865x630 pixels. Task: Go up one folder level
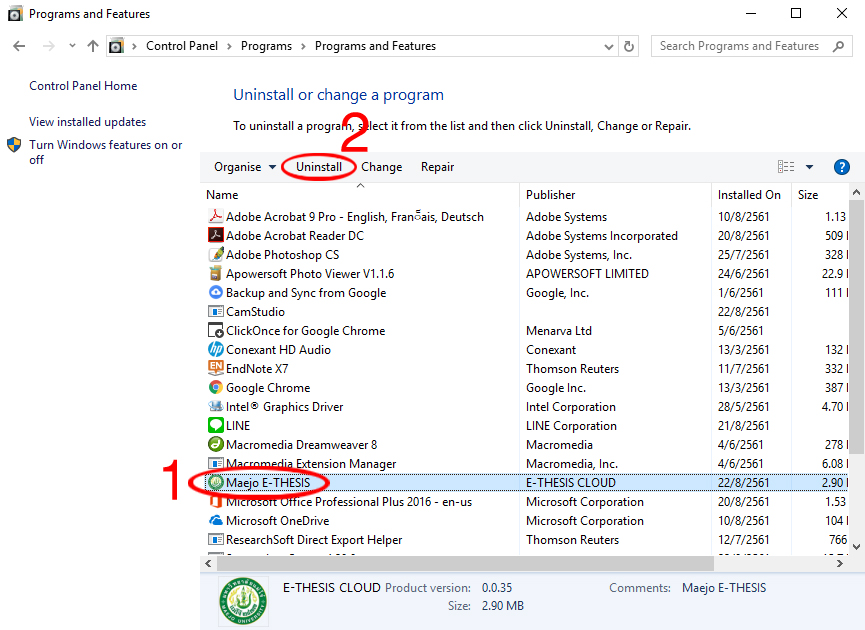[93, 46]
